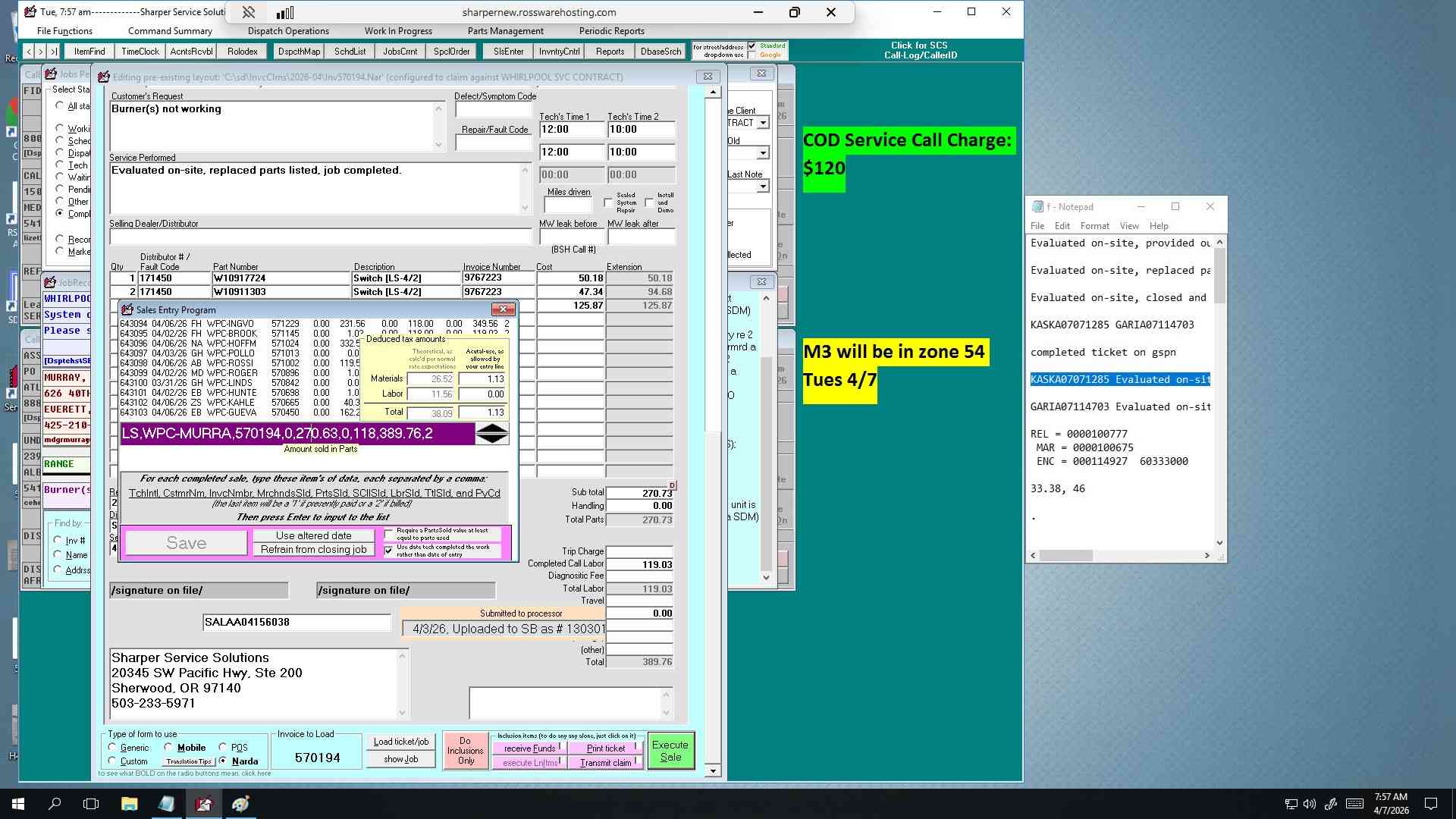Click the Execute Sale button
1456x819 pixels.
click(670, 751)
